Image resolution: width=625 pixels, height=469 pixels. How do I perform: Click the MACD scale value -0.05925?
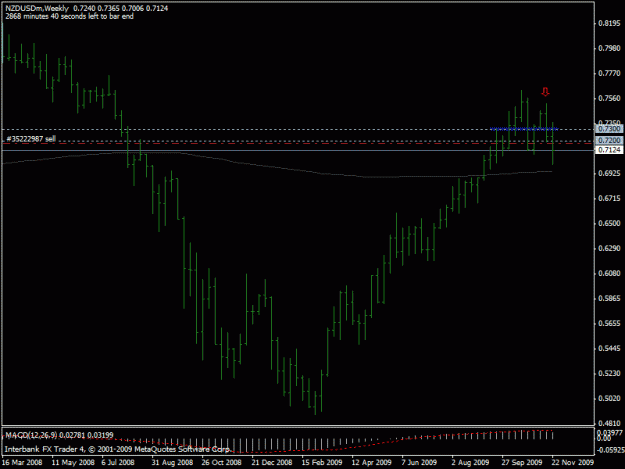click(609, 450)
